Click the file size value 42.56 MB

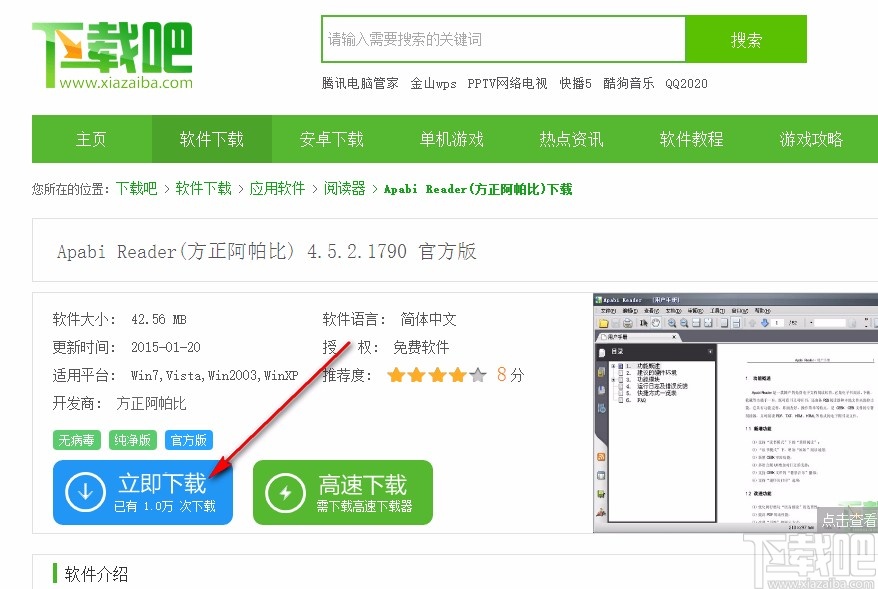158,320
